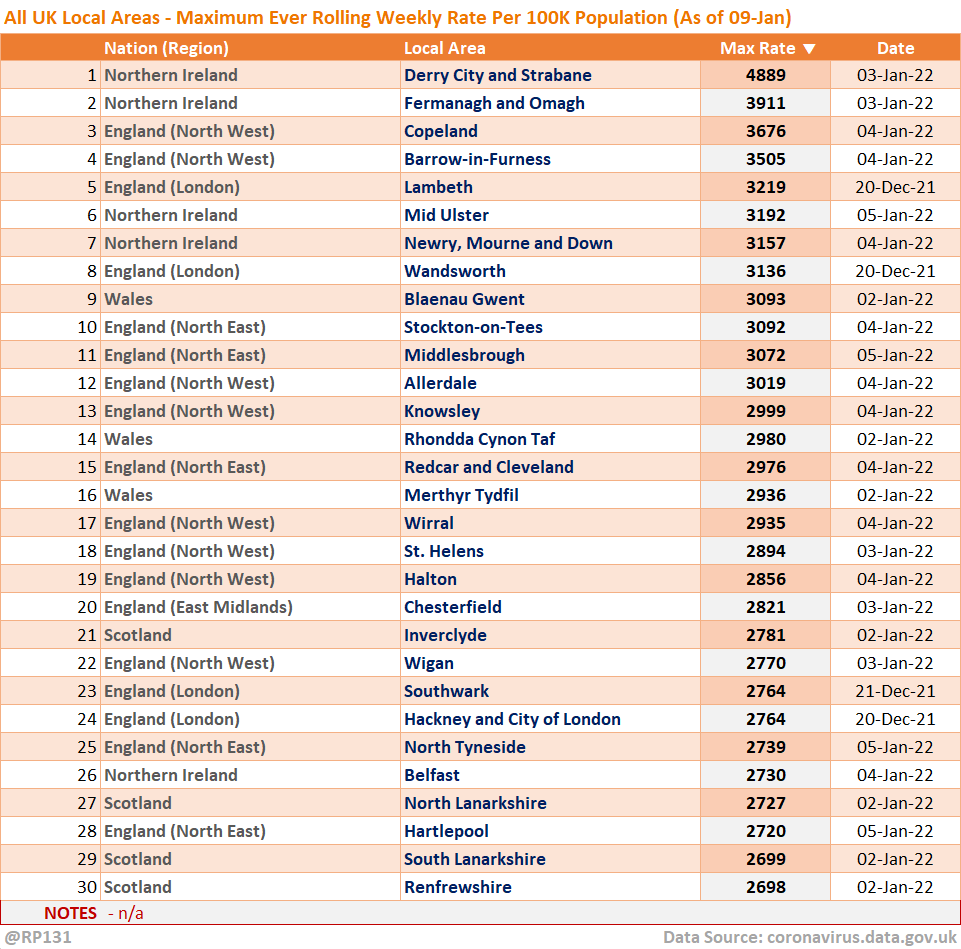Screen dimensions: 961x949
Task: Click the Blaenau Gwent row name
Action: point(464,299)
